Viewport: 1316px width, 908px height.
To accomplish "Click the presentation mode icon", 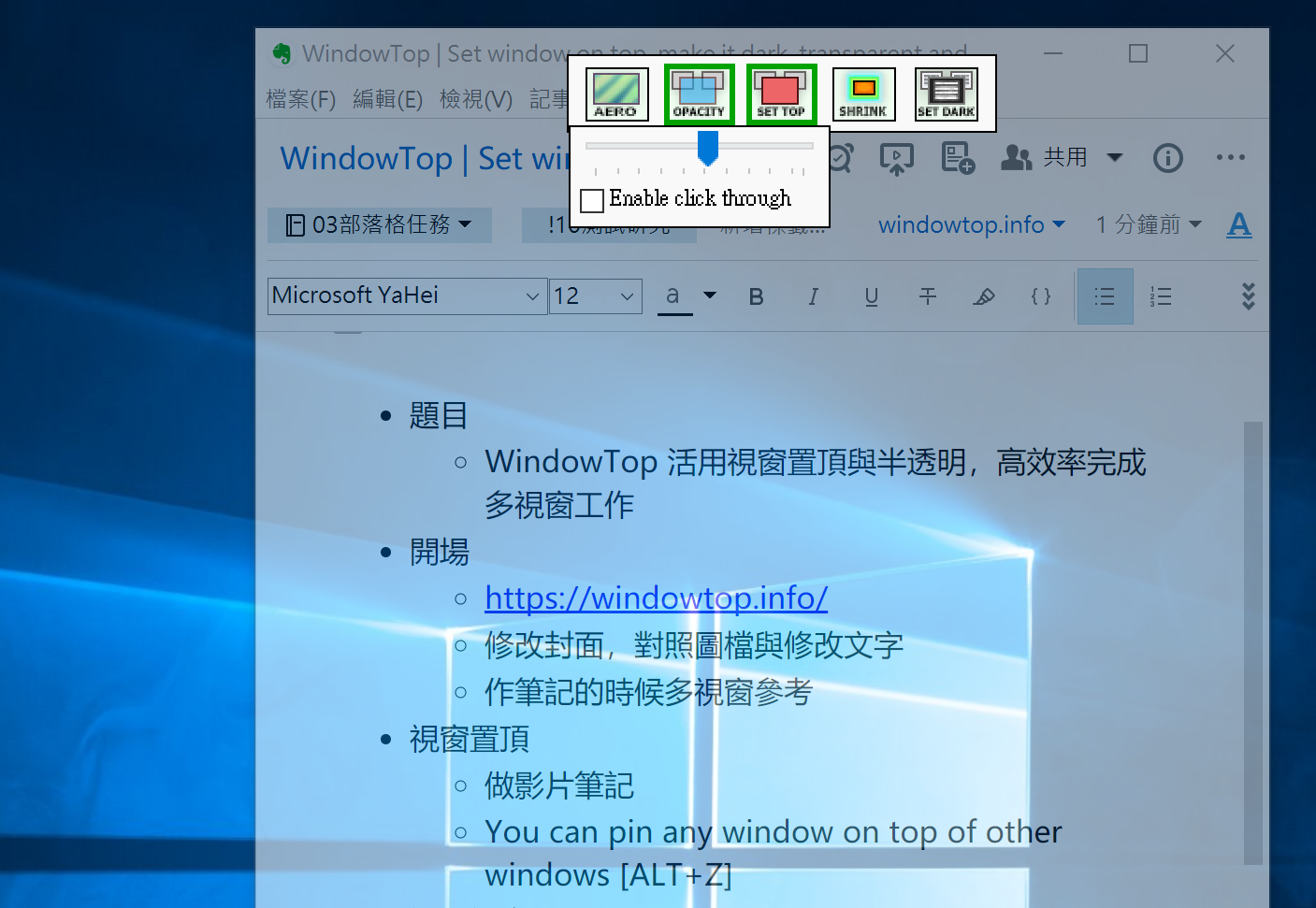I will [x=896, y=158].
